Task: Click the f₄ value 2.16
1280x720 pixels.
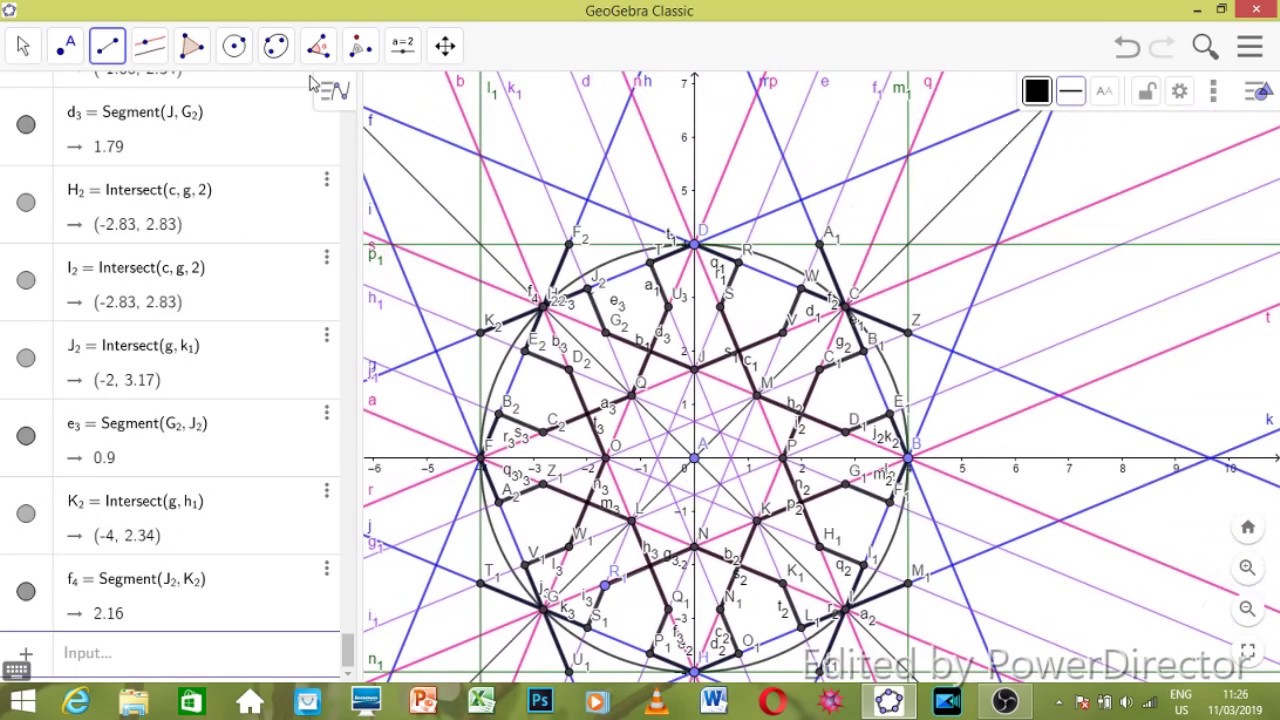Action: [x=108, y=614]
